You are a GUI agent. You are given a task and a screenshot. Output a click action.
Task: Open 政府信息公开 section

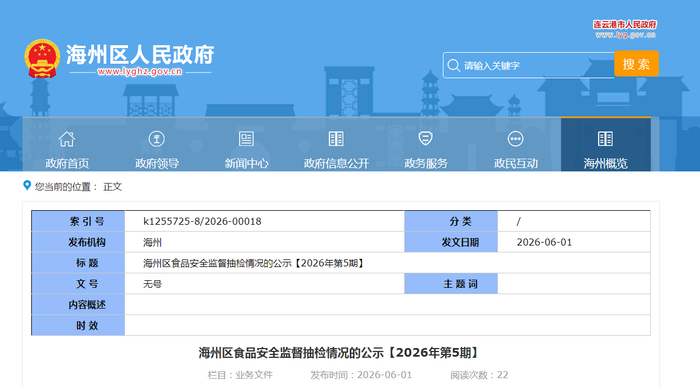click(336, 163)
